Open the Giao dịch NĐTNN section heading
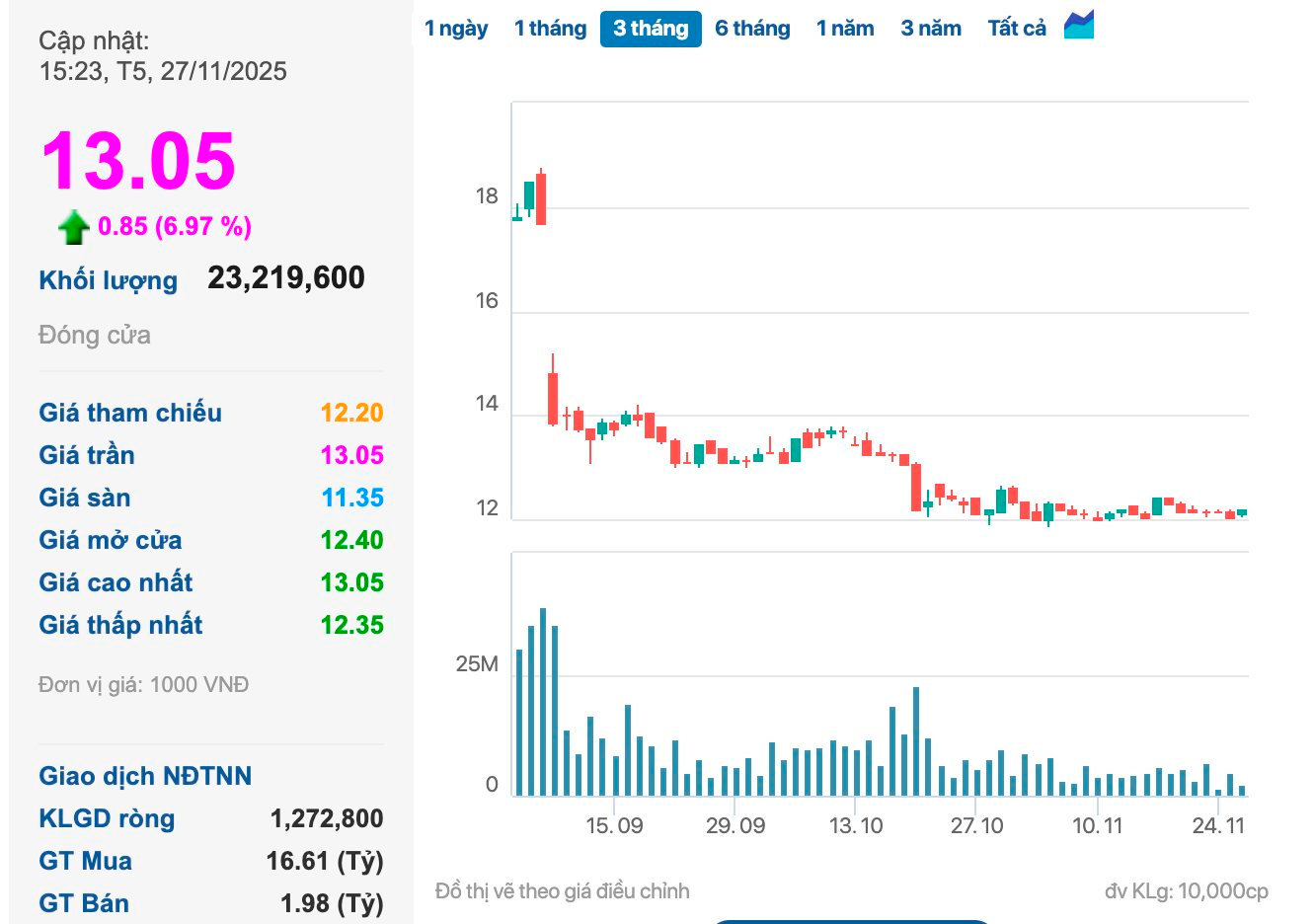Viewport: 1315px width, 924px height. click(145, 776)
